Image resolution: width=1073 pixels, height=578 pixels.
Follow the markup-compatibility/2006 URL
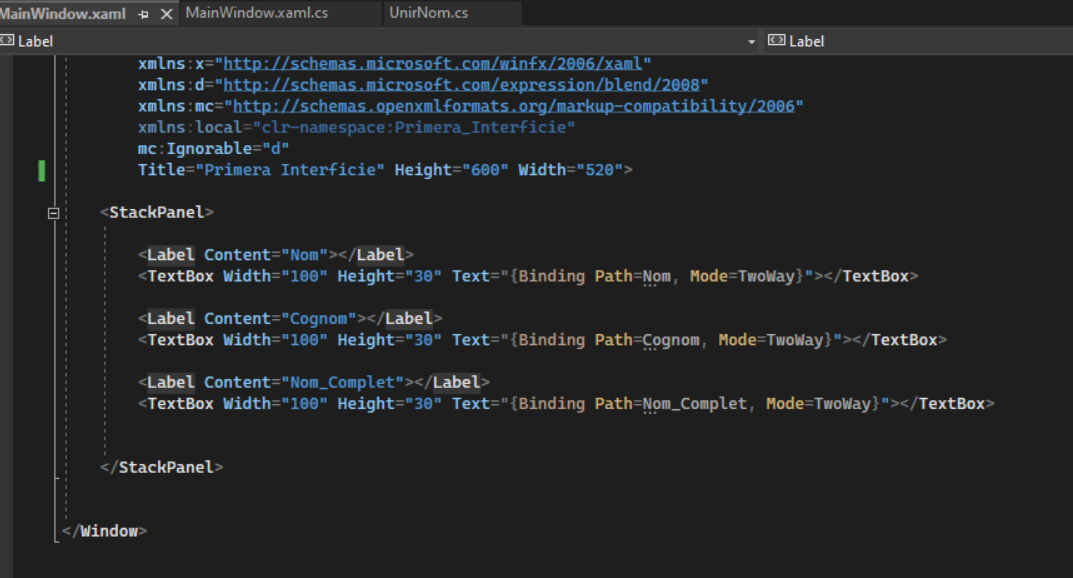(x=514, y=106)
